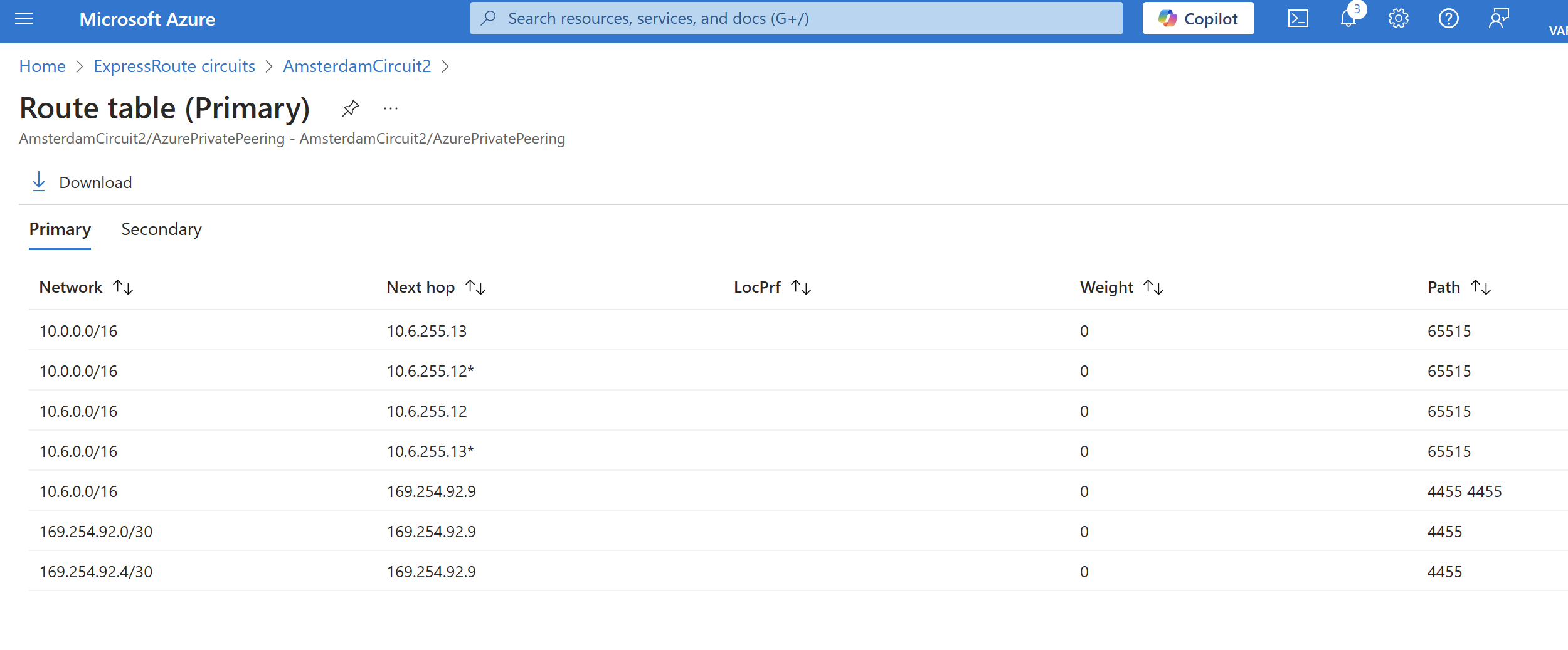Select network 169.254.92.0/30 cell

click(x=96, y=532)
